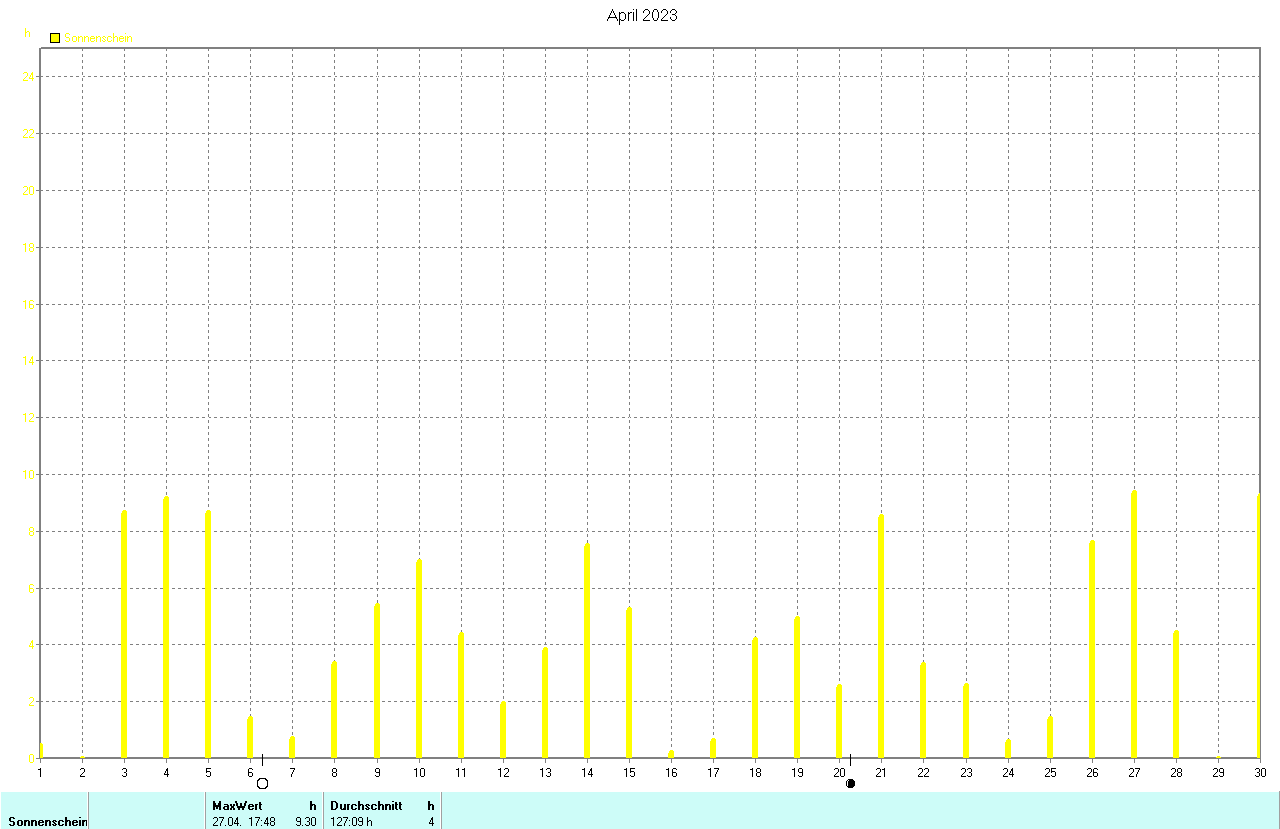Click the sunshine bar for day 3
The width and height of the screenshot is (1280, 829).
click(x=124, y=634)
